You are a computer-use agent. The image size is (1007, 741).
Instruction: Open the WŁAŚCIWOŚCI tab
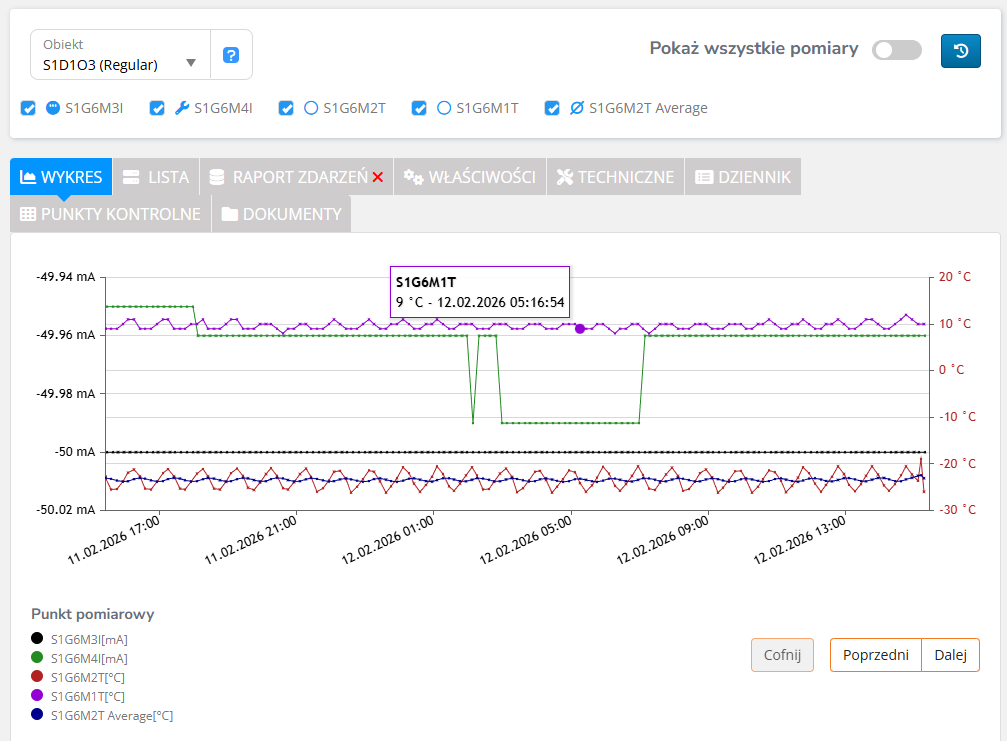pos(469,177)
